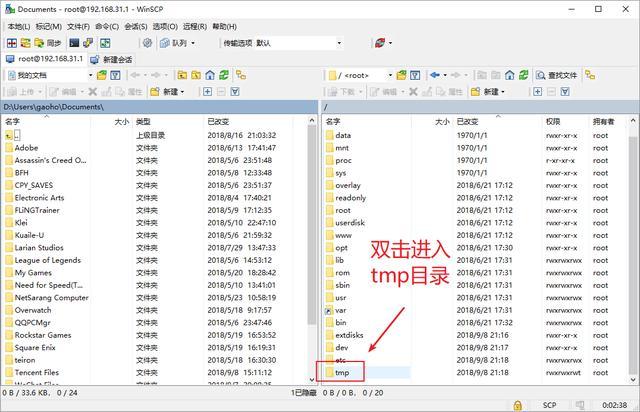Click local panel filter icon
This screenshot has height=412, width=640.
(116, 75)
